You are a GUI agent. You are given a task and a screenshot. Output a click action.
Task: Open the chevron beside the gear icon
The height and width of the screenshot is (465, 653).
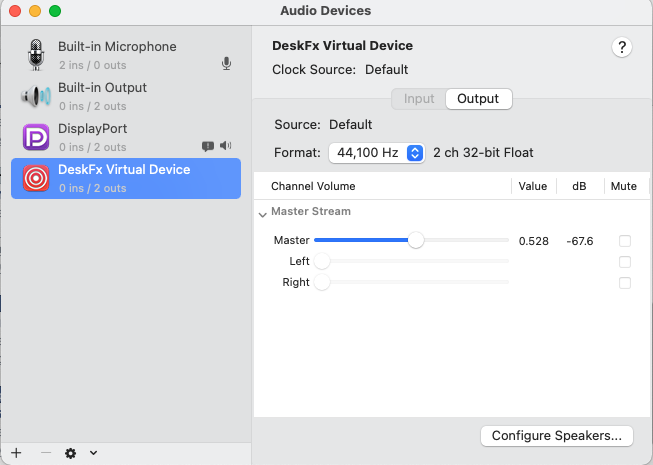tap(93, 453)
